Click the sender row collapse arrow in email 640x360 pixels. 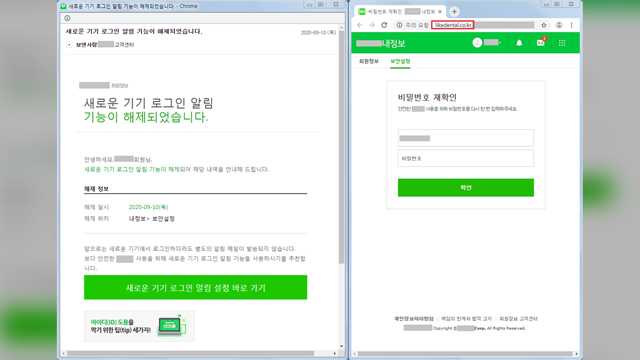(69, 44)
